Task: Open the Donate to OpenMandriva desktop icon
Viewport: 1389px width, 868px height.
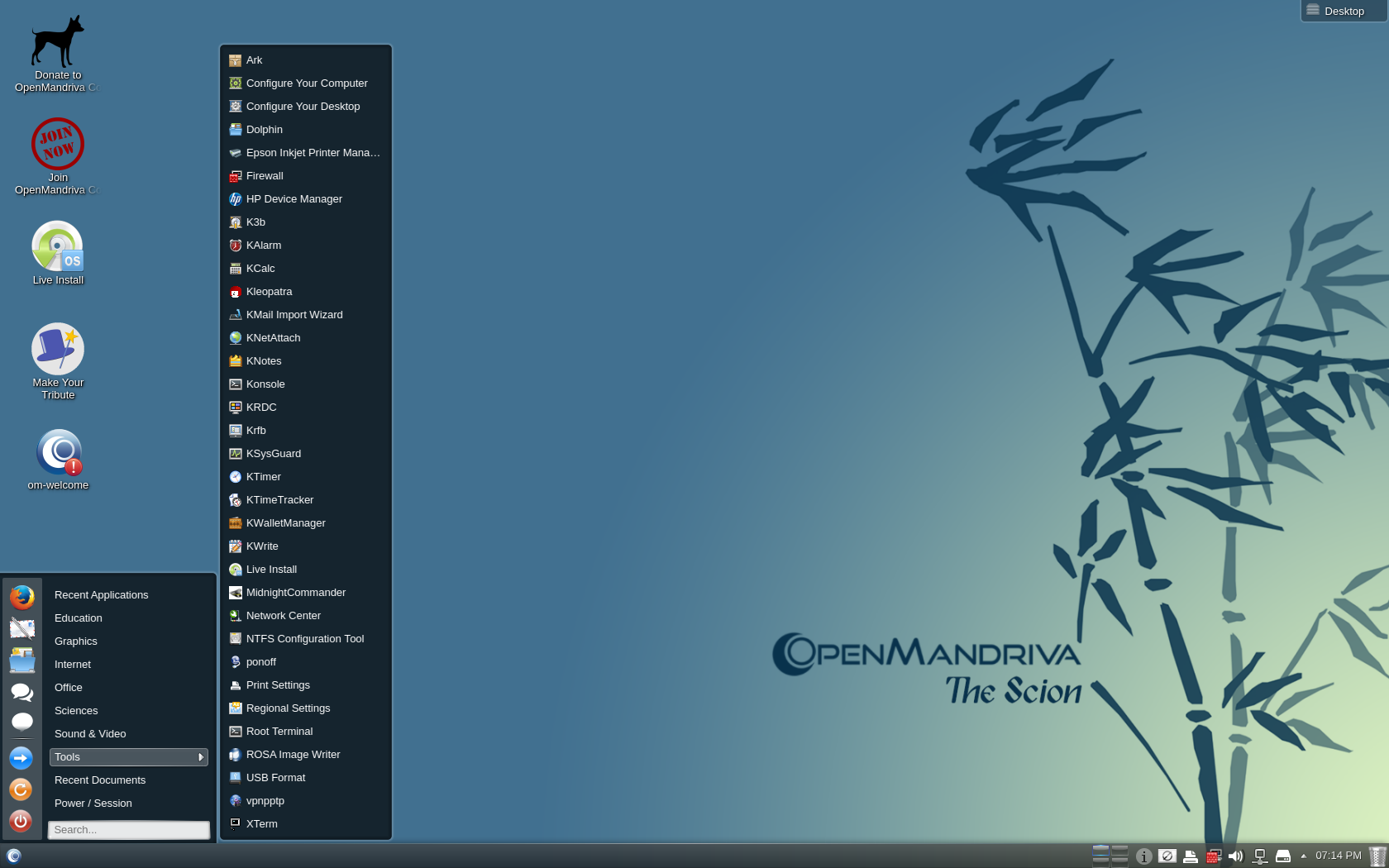Action: pos(58,54)
